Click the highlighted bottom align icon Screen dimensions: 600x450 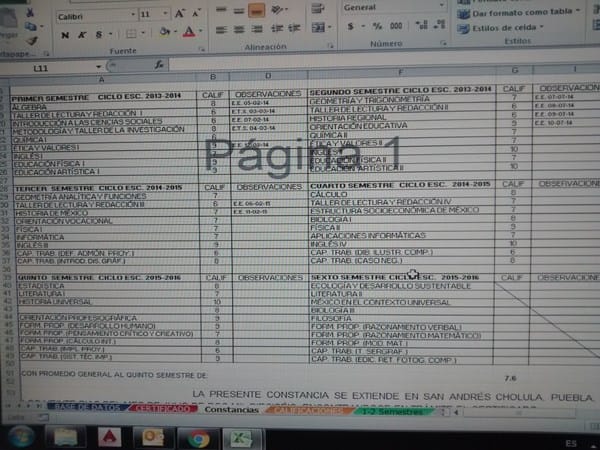pos(256,10)
